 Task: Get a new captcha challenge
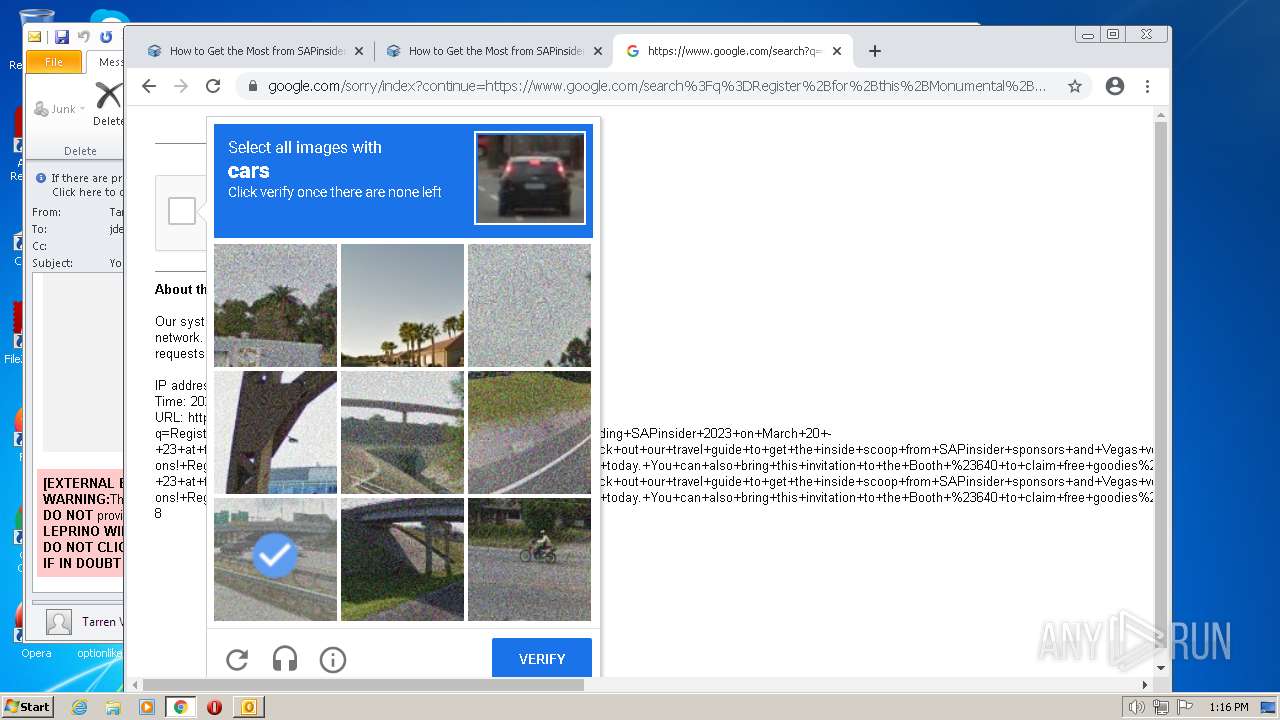(237, 659)
